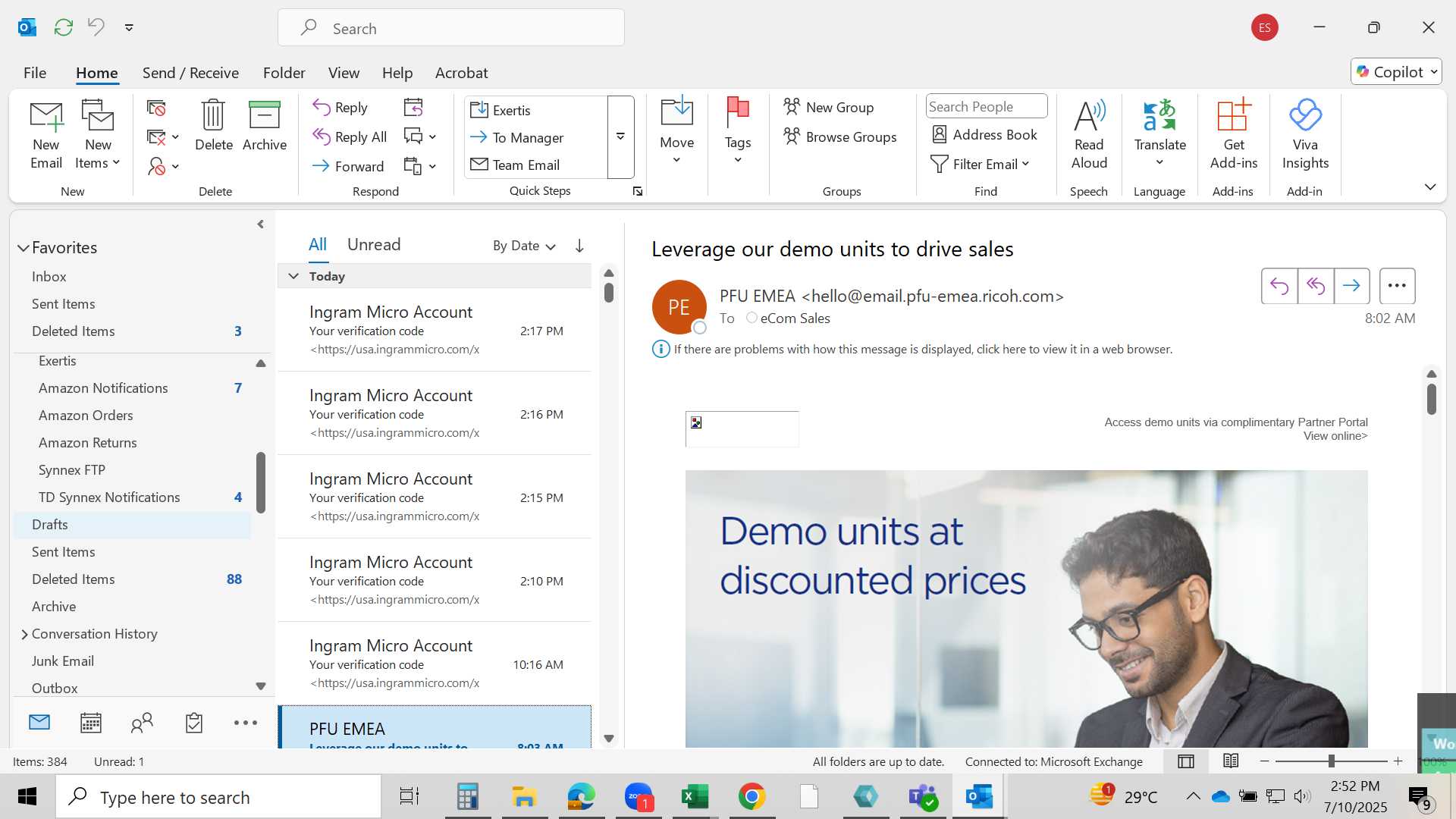
Task: Click View online link in email
Action: point(1335,436)
